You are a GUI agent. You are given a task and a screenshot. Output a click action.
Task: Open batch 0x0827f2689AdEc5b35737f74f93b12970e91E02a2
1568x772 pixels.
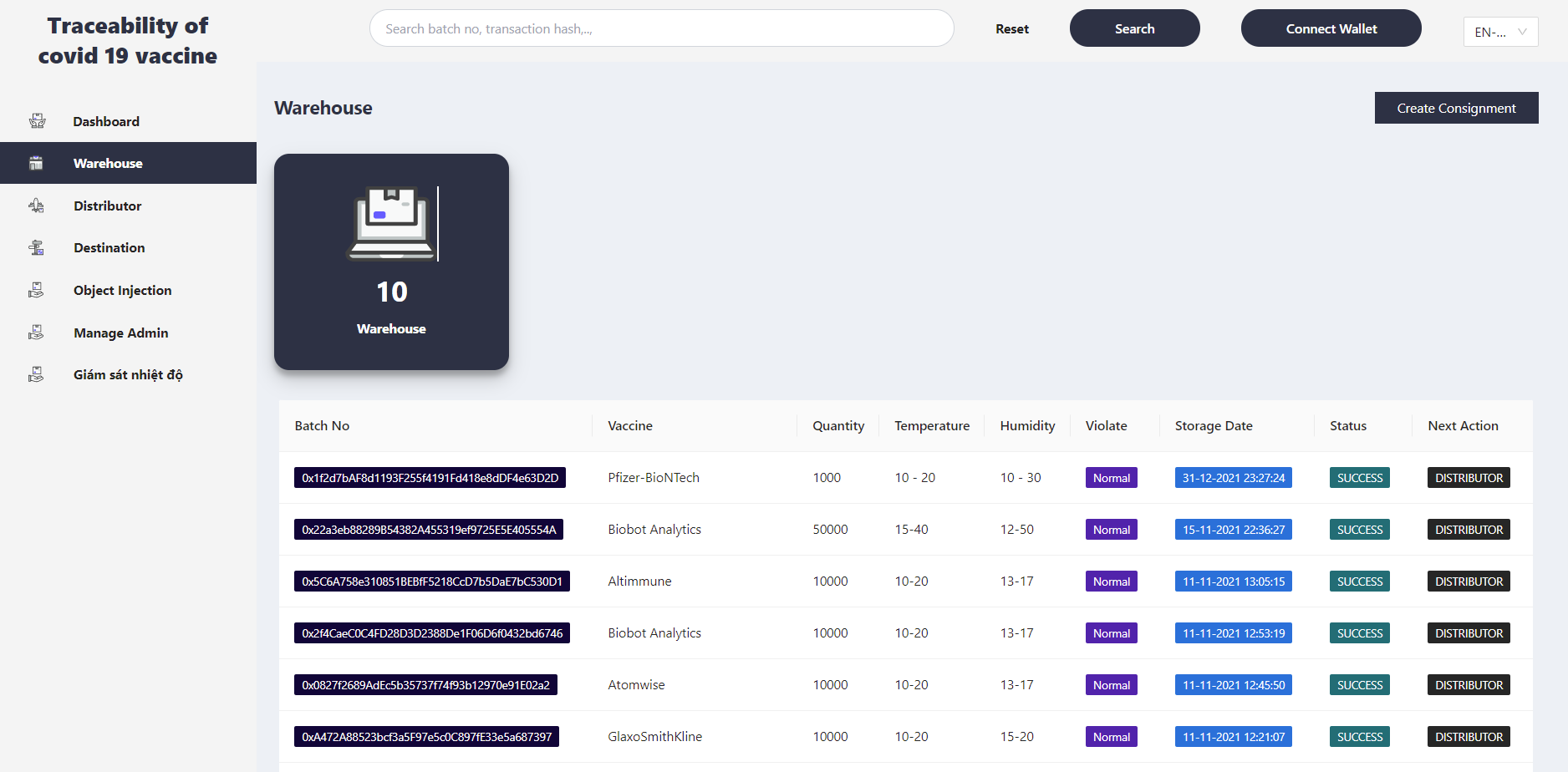[x=425, y=685]
